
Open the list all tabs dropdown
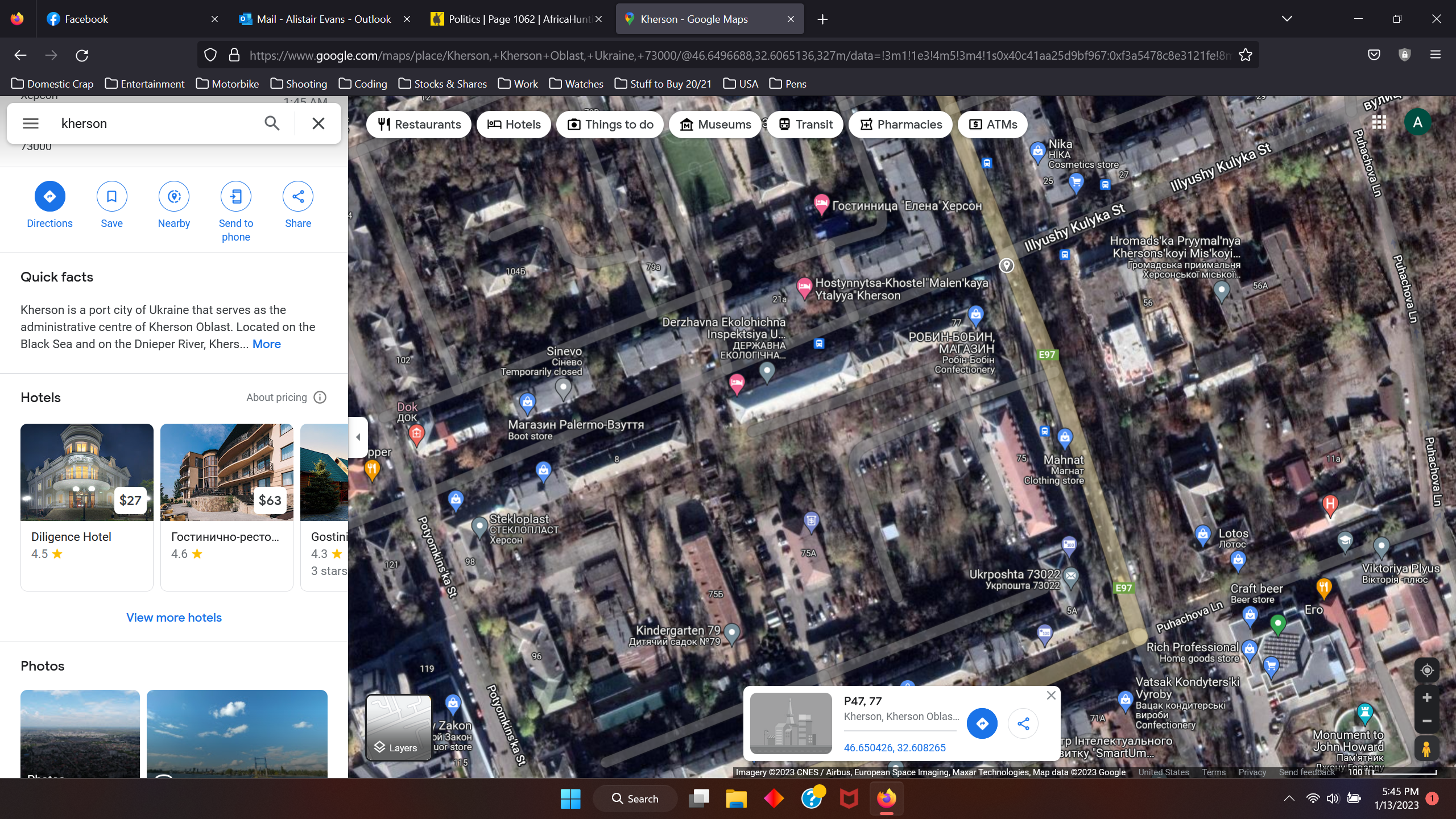tap(1287, 19)
